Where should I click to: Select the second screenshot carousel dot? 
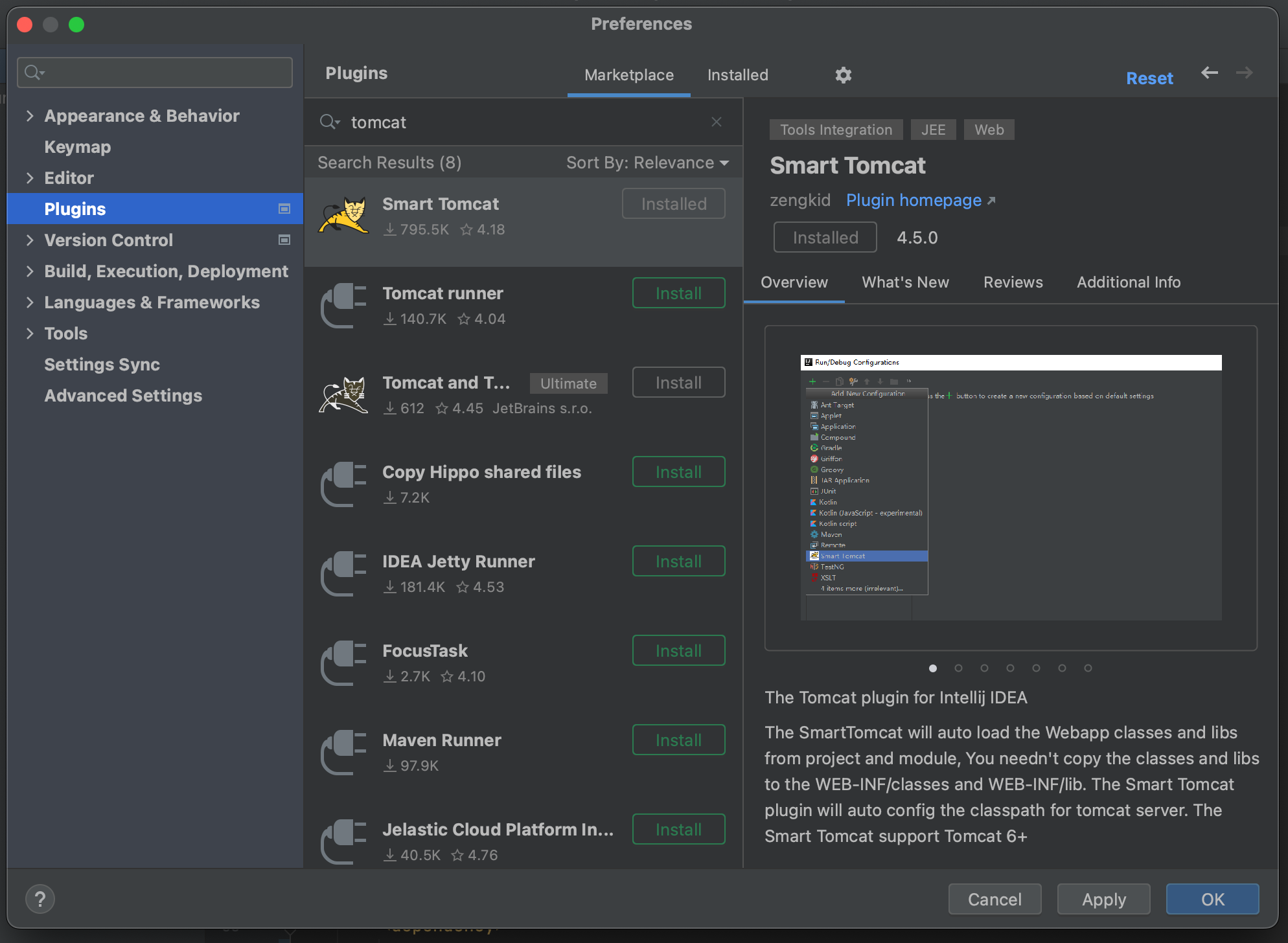coord(958,668)
